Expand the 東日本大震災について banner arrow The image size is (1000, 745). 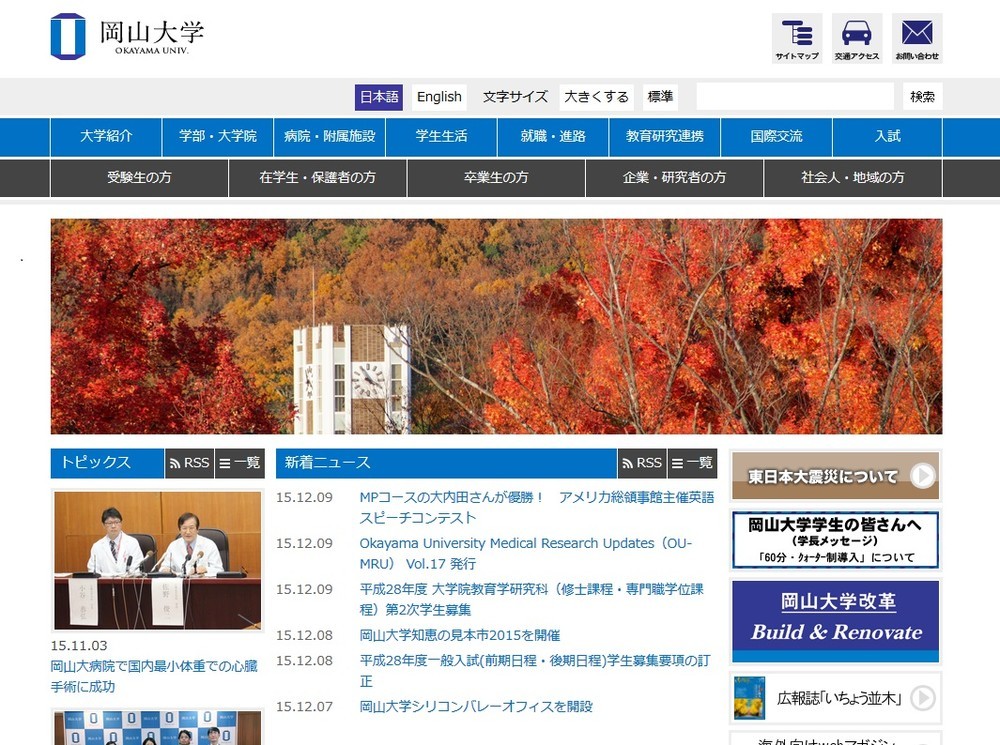pyautogui.click(x=922, y=477)
